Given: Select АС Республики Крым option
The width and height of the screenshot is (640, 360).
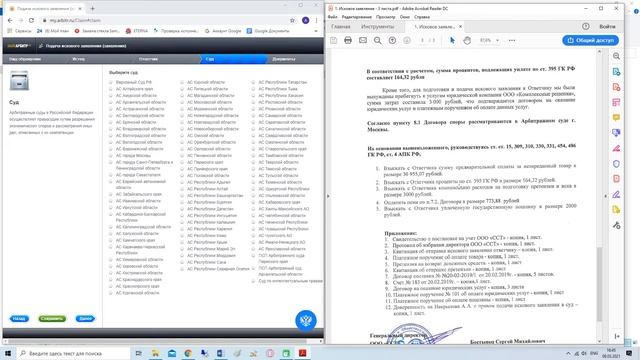Looking at the screenshot, I should click(x=182, y=242).
